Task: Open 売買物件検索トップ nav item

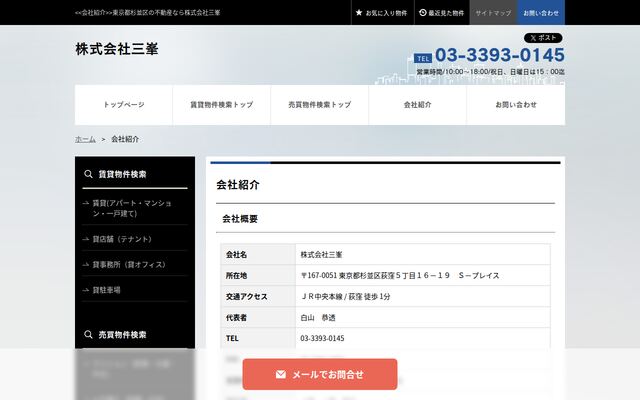Action: [320, 105]
